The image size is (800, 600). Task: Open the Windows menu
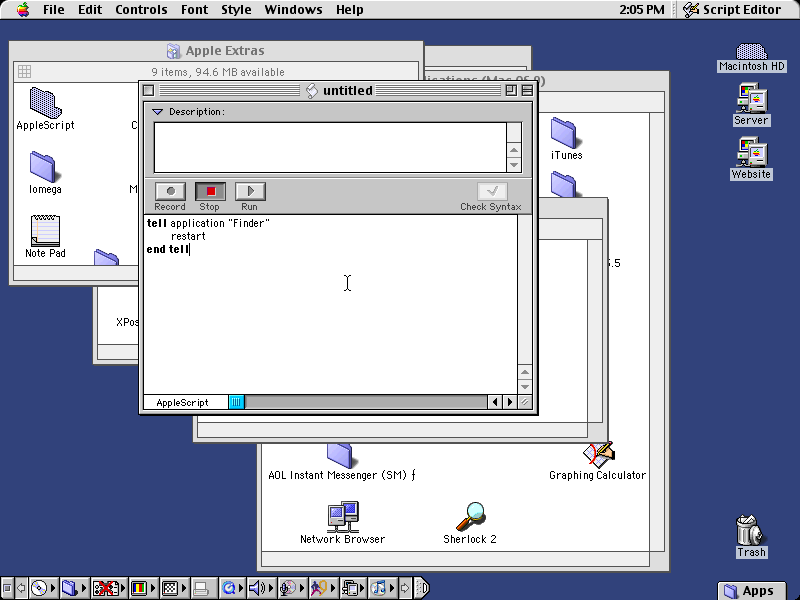point(293,10)
